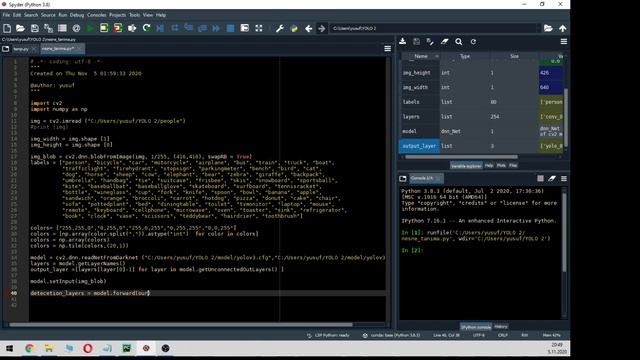Screen dimensions: 640x360
Task: Switch to the temp.py editor tab
Action: pos(20,49)
